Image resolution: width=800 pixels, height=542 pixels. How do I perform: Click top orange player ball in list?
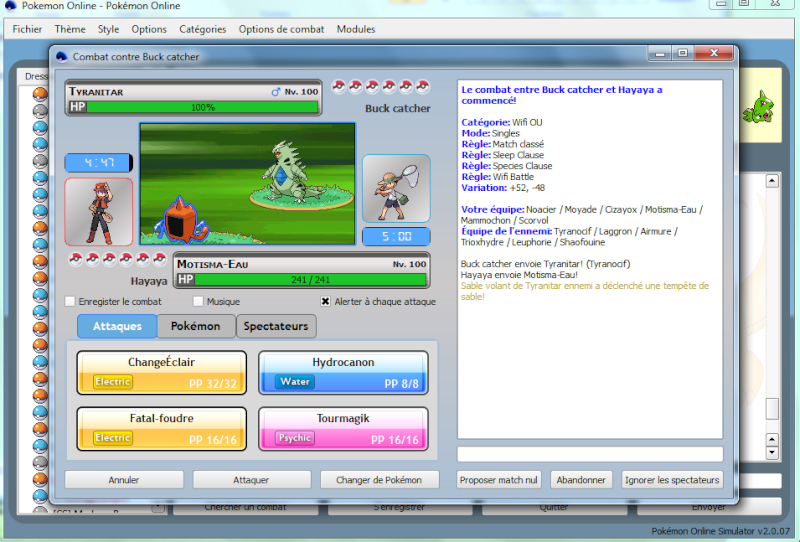(40, 94)
